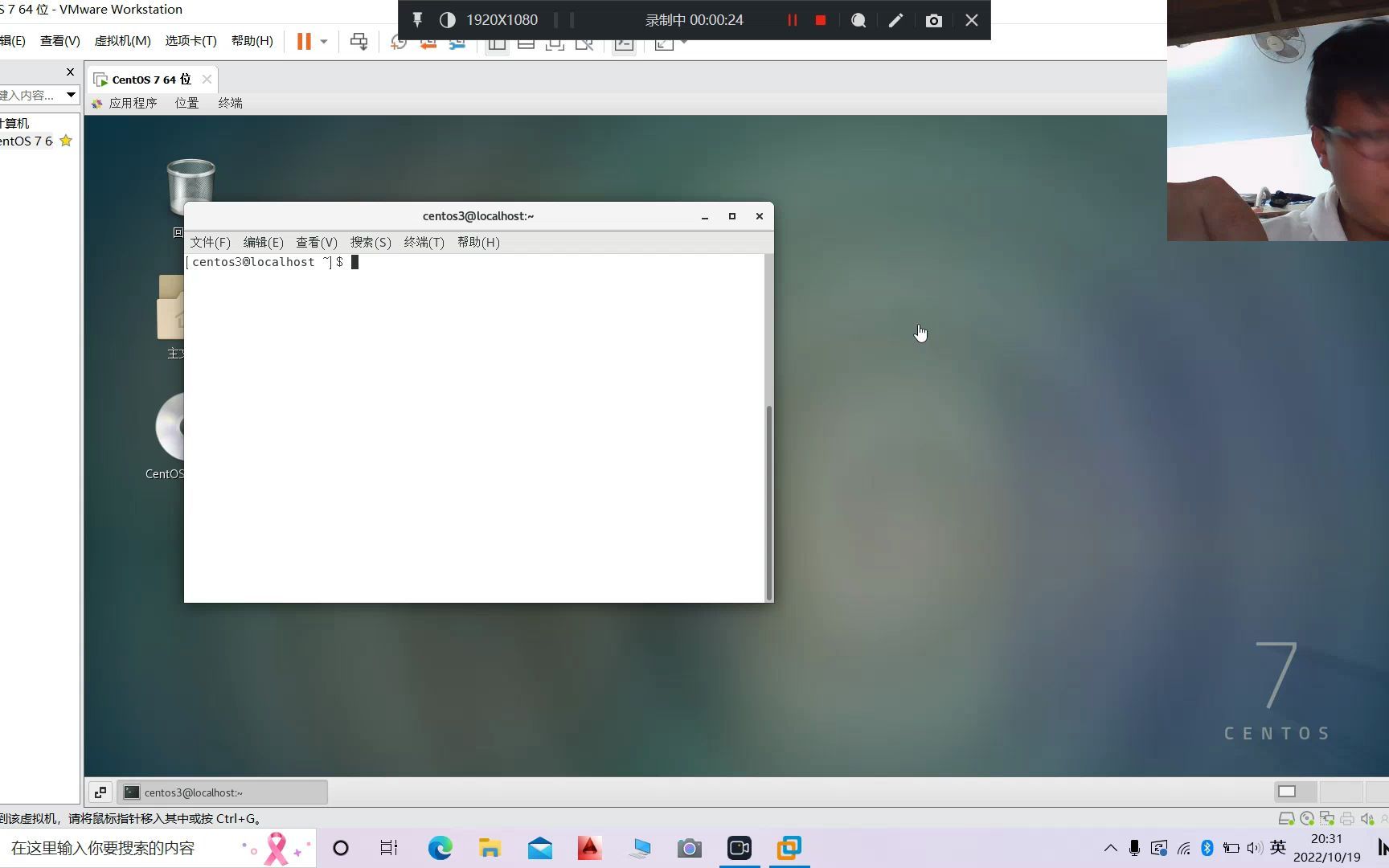Click the VMware printer status icon

tap(1347, 819)
